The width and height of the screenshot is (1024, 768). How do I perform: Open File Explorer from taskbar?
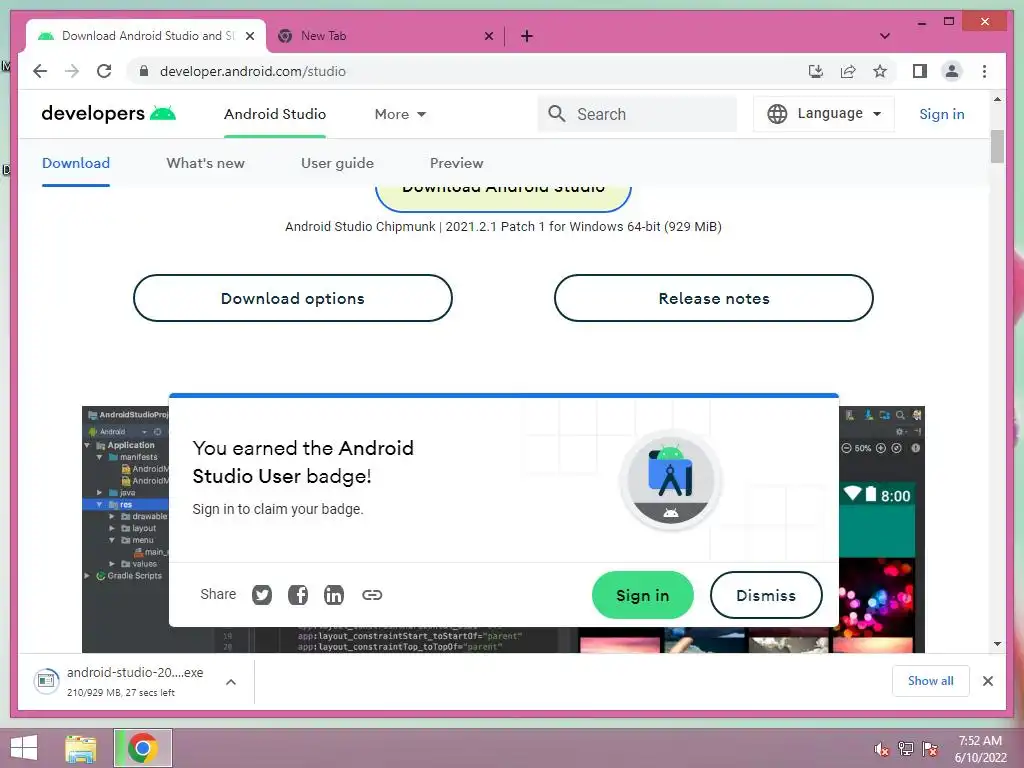(81, 748)
